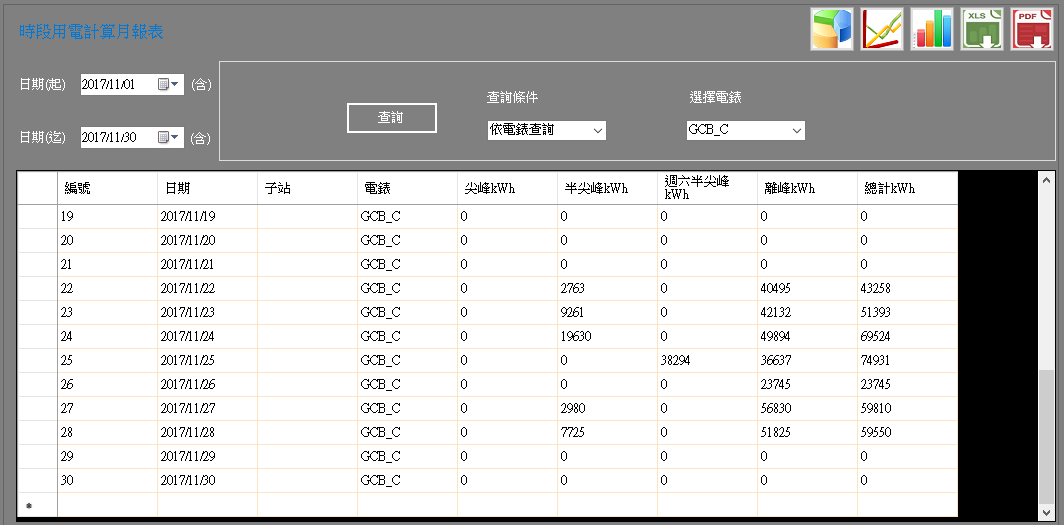Click the 總計kWh column header
This screenshot has height=525, width=1064.
tap(907, 188)
